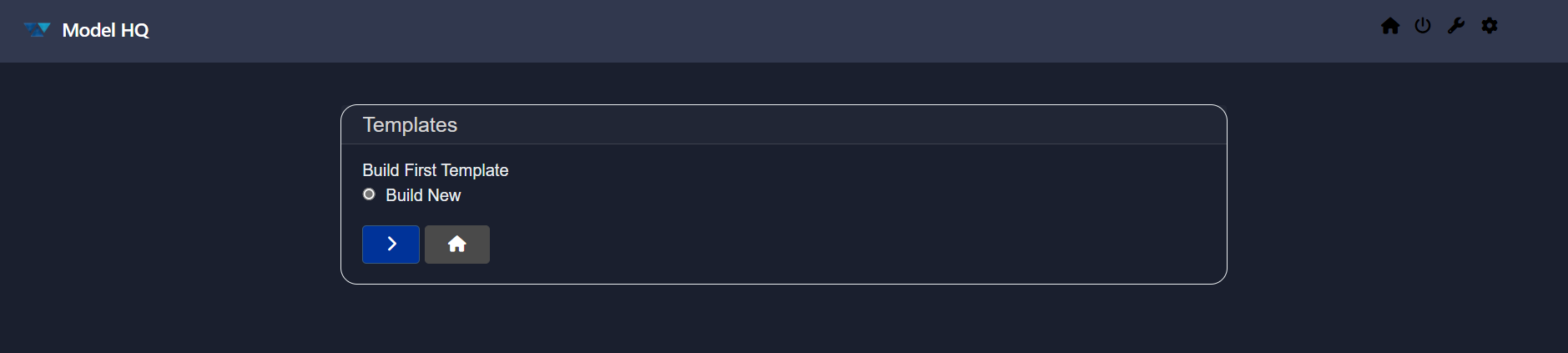
Task: Click the Templates panel heading
Action: 410,125
